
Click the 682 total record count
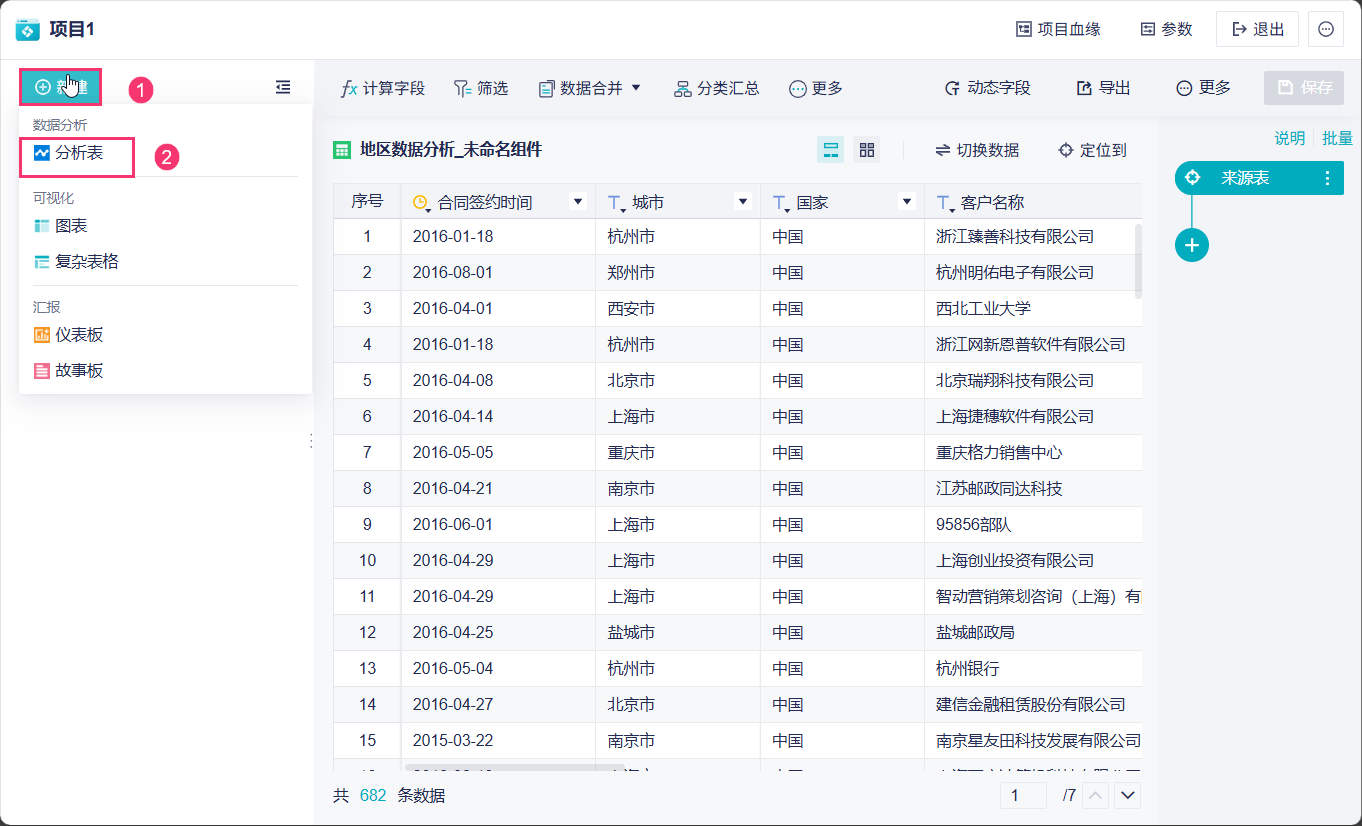pos(372,796)
